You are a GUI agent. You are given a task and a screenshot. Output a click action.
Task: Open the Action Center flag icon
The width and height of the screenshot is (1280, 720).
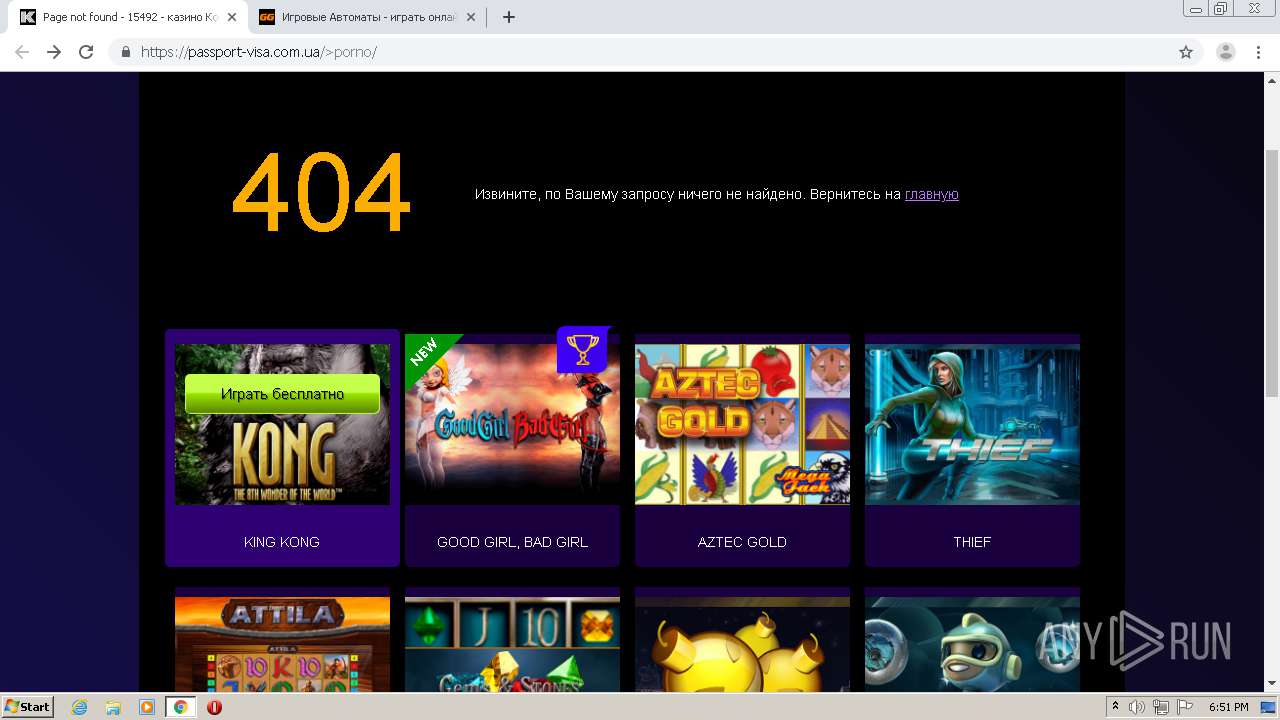(x=1185, y=707)
